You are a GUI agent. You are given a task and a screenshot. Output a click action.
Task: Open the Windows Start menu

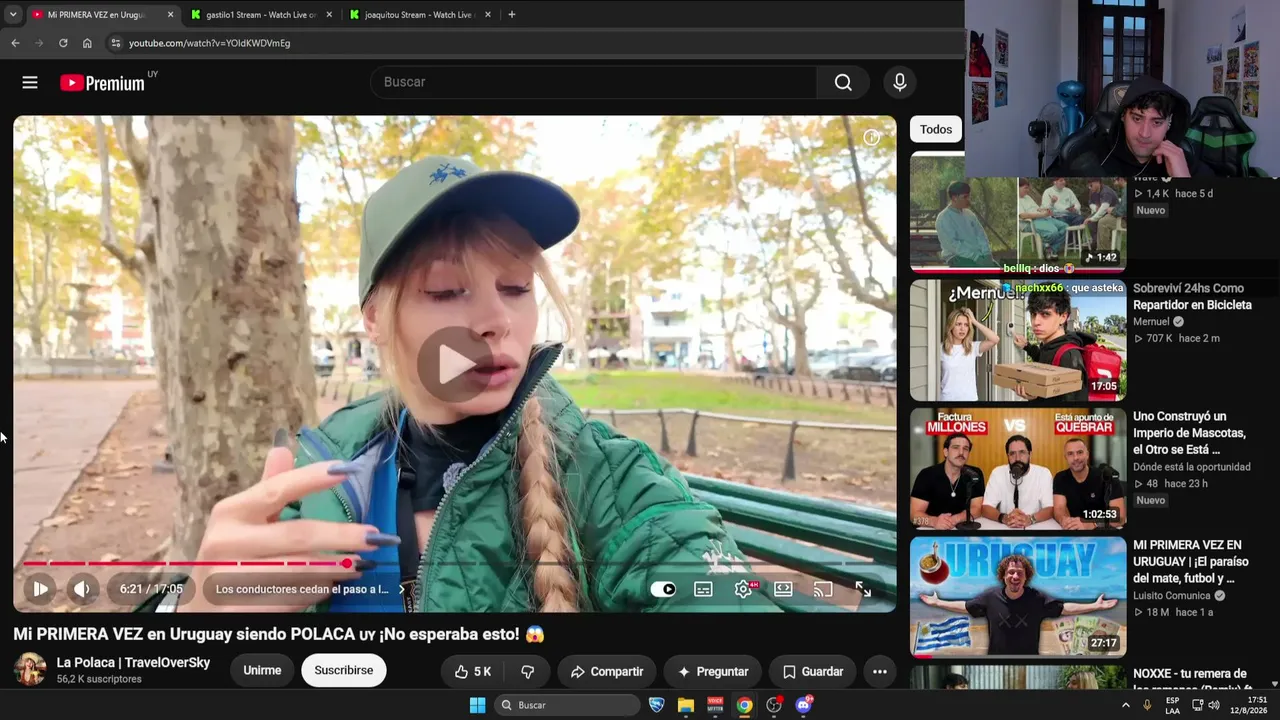coord(478,705)
